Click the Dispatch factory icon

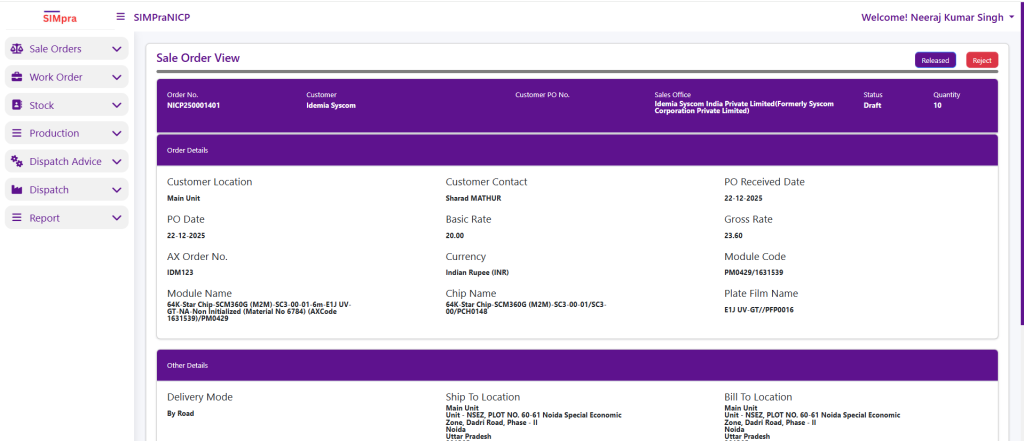17,190
